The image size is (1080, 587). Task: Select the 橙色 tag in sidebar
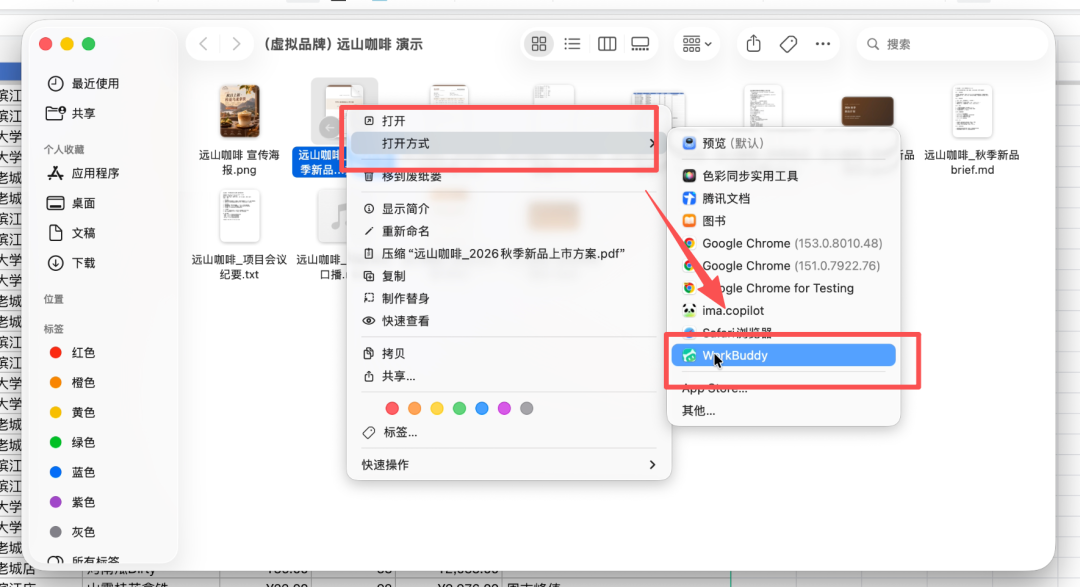point(71,382)
